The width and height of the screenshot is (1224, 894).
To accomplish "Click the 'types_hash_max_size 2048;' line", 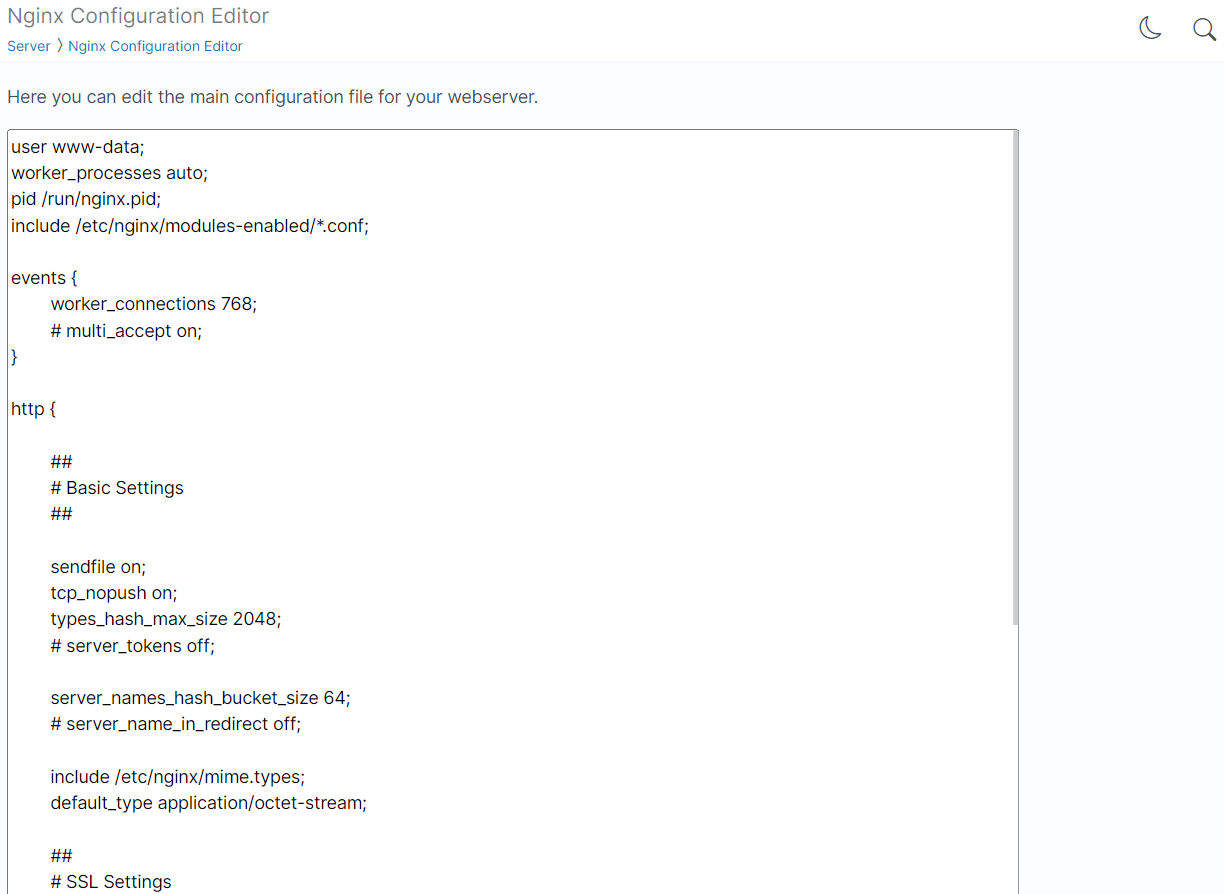I will [x=166, y=619].
